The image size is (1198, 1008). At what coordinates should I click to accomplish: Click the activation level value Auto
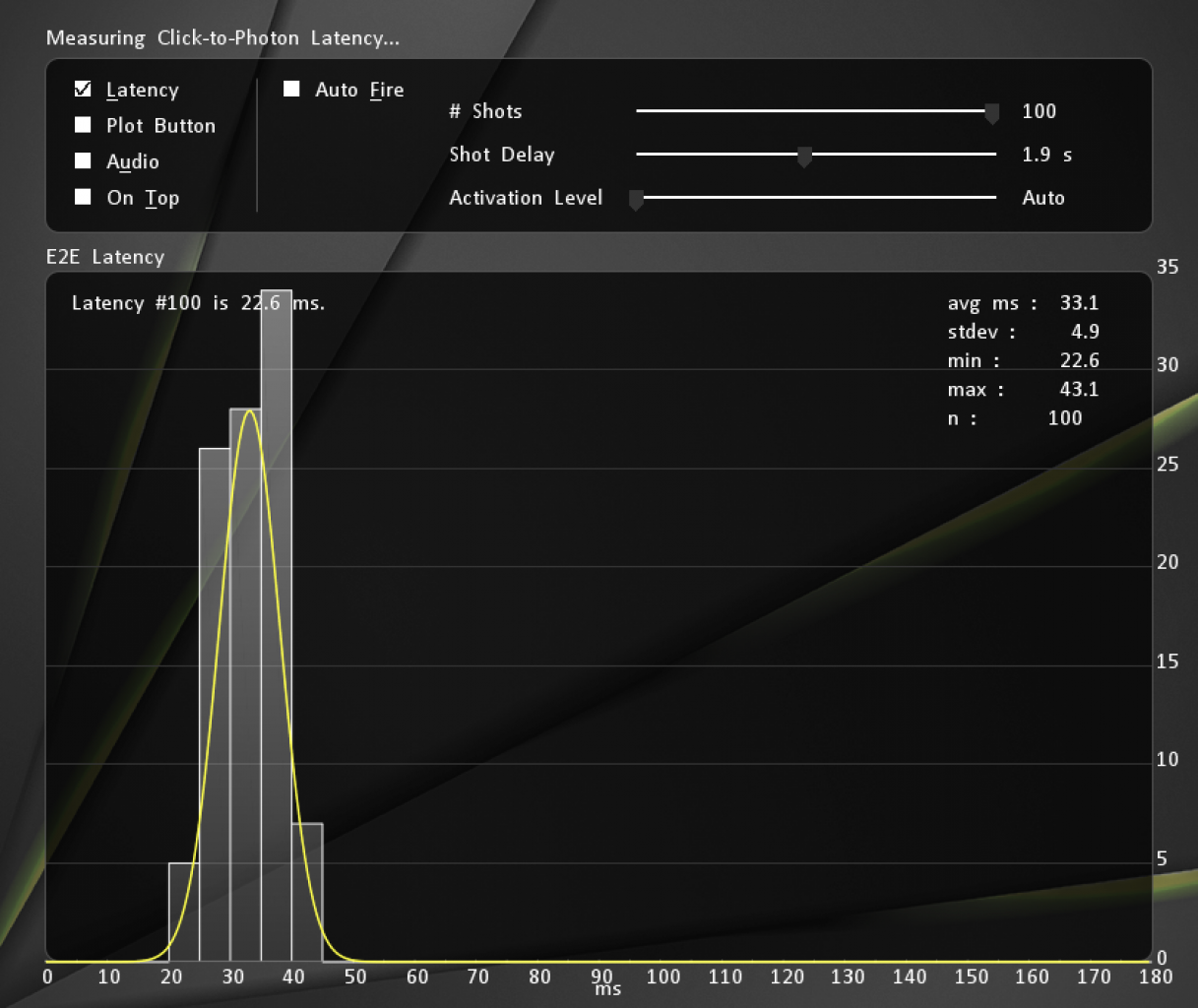pyautogui.click(x=1043, y=198)
